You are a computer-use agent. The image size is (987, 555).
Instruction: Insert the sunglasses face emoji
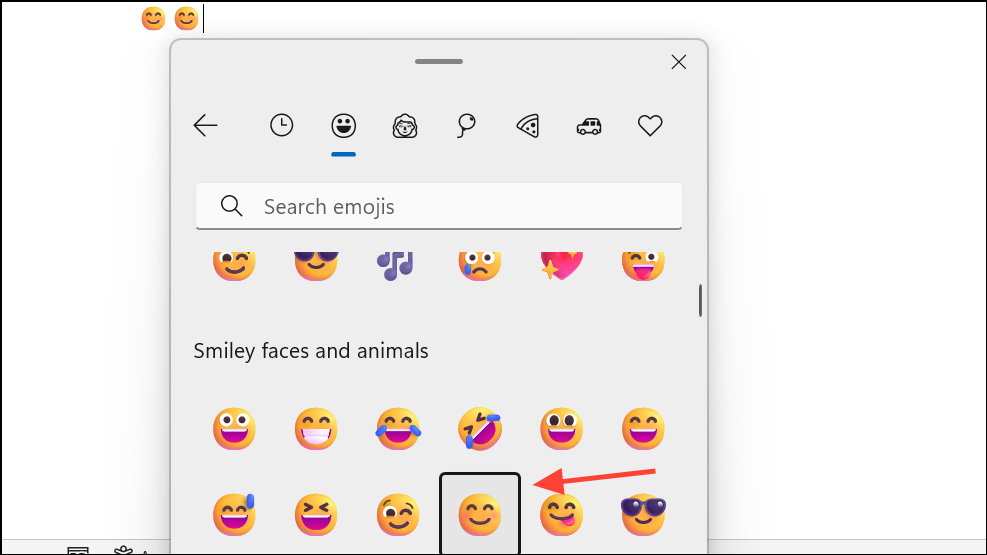tap(643, 514)
